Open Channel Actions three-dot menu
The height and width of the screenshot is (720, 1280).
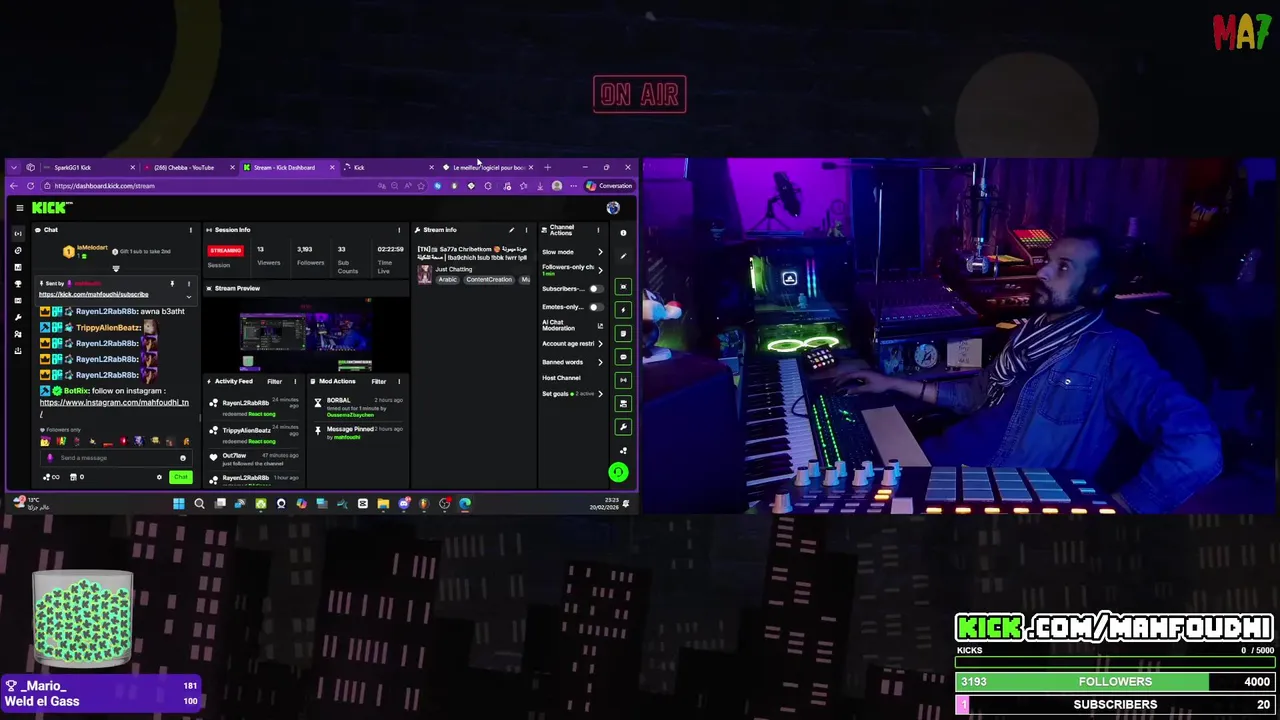(x=598, y=230)
